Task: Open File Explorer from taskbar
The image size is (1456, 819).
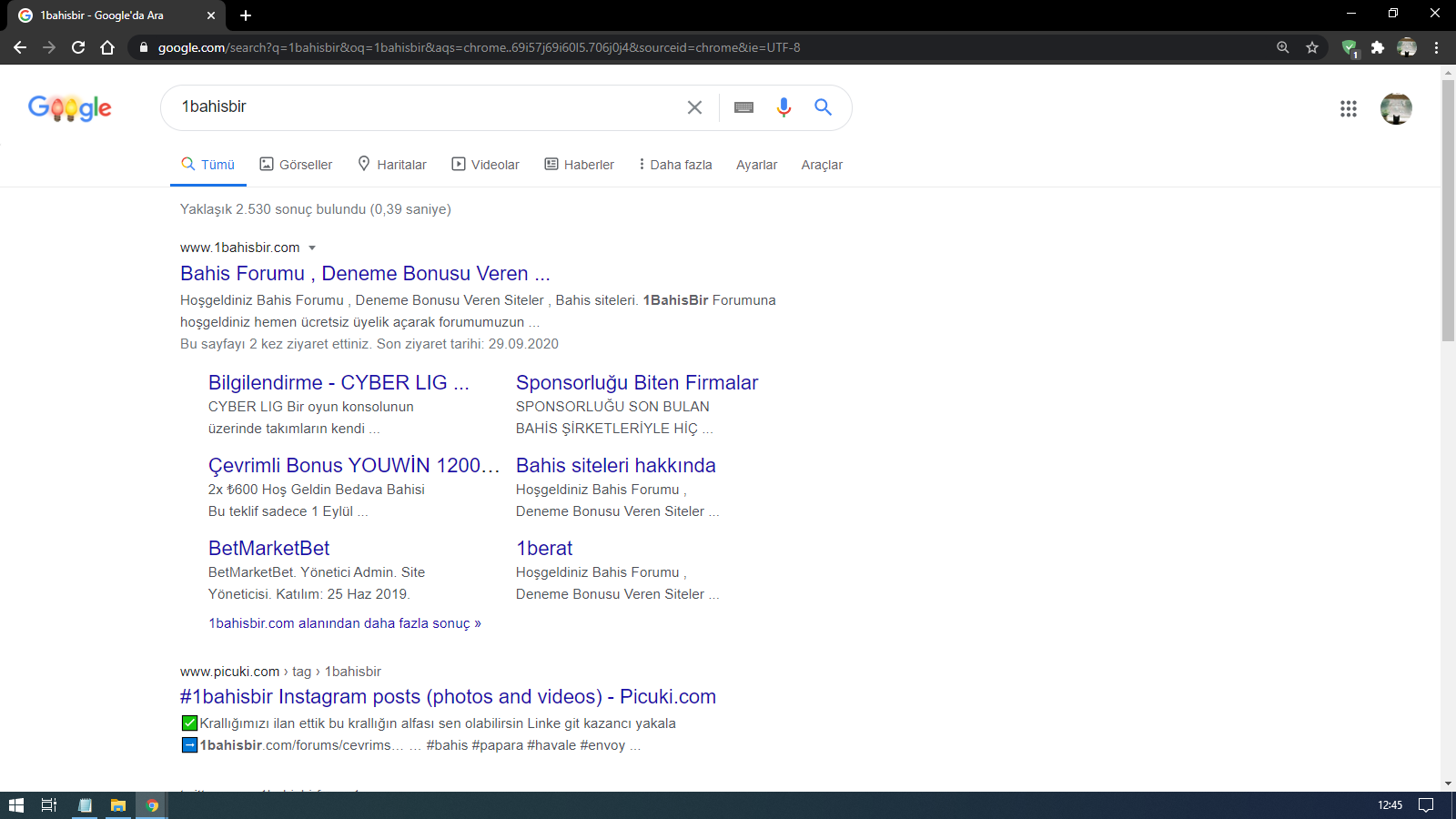Action: click(118, 805)
